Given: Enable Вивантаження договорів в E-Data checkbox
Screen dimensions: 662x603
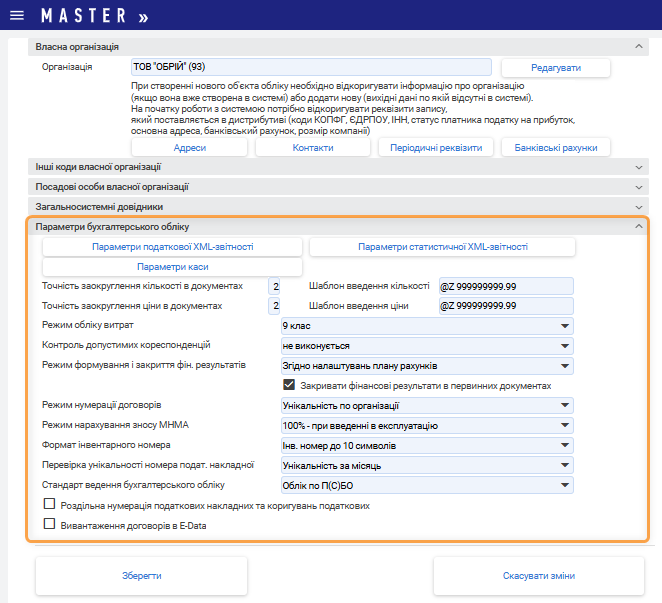Looking at the screenshot, I should point(49,523).
